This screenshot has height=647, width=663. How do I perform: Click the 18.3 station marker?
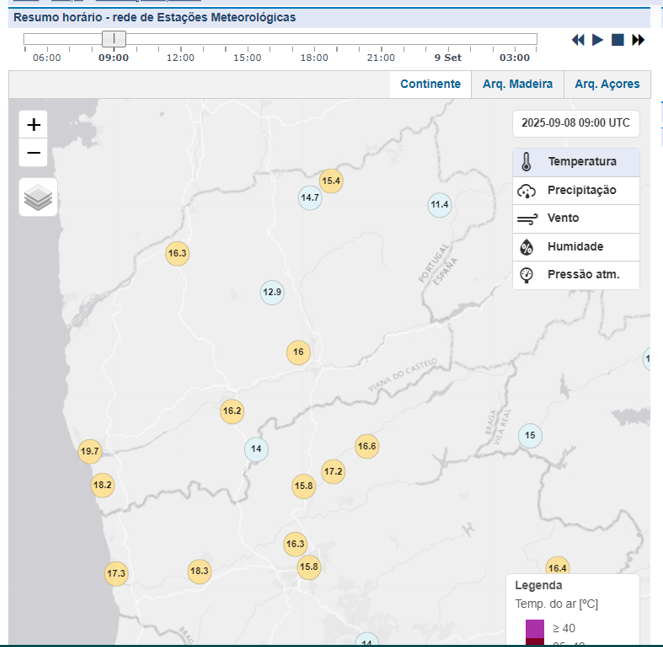point(199,571)
